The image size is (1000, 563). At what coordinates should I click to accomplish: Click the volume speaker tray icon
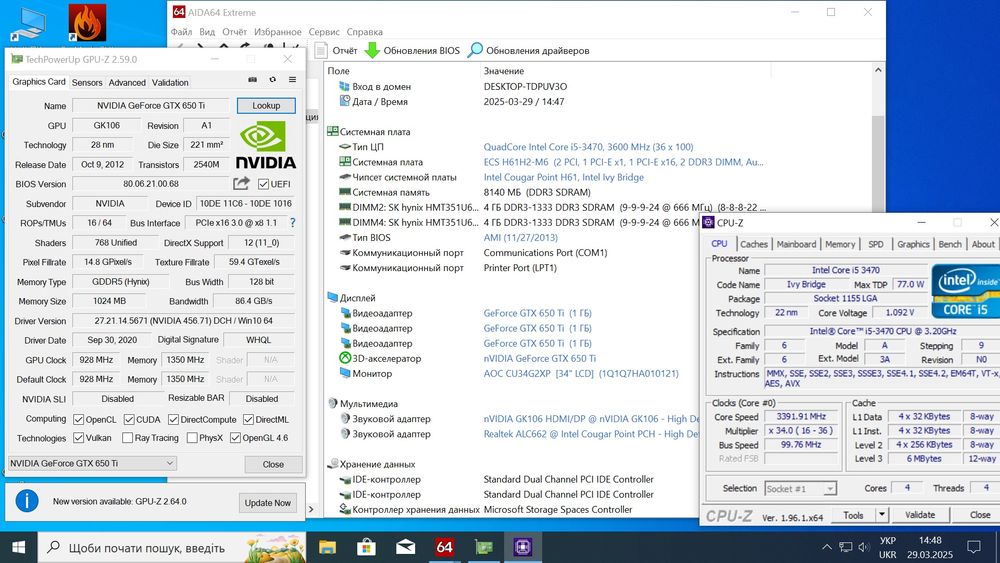[864, 547]
